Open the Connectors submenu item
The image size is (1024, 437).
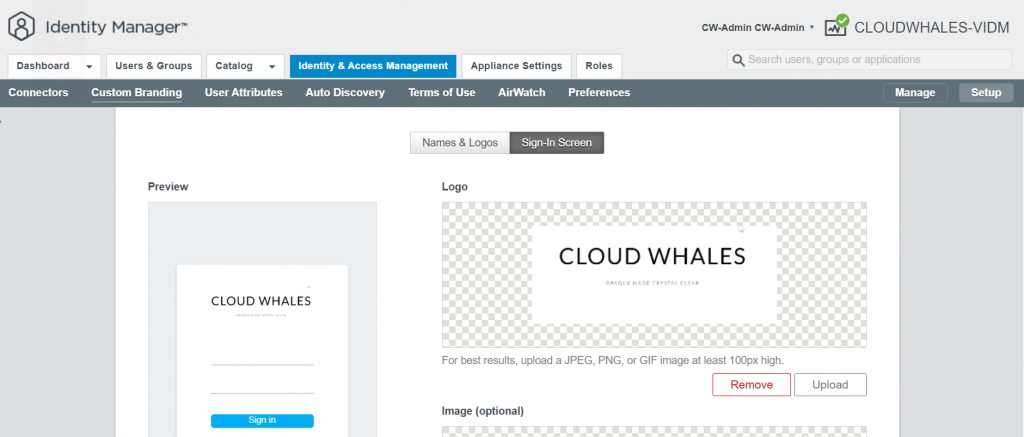pos(39,93)
